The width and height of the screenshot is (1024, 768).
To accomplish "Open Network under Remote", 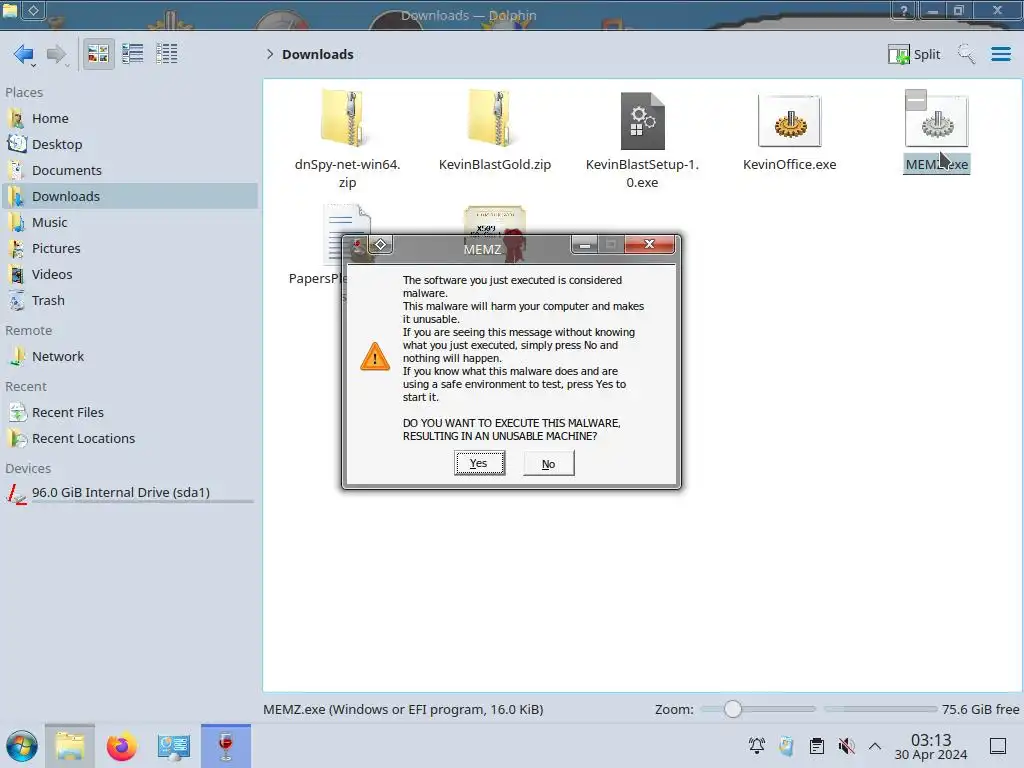I will (129, 357).
